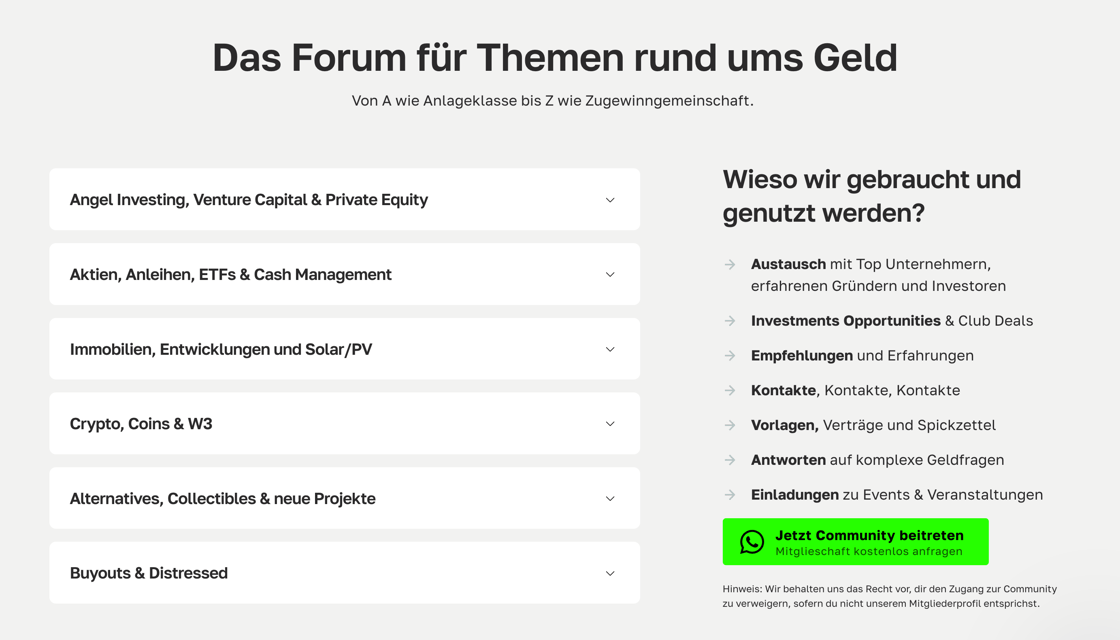
Task: Click arrow icon beside Austausch bullet
Action: (730, 265)
